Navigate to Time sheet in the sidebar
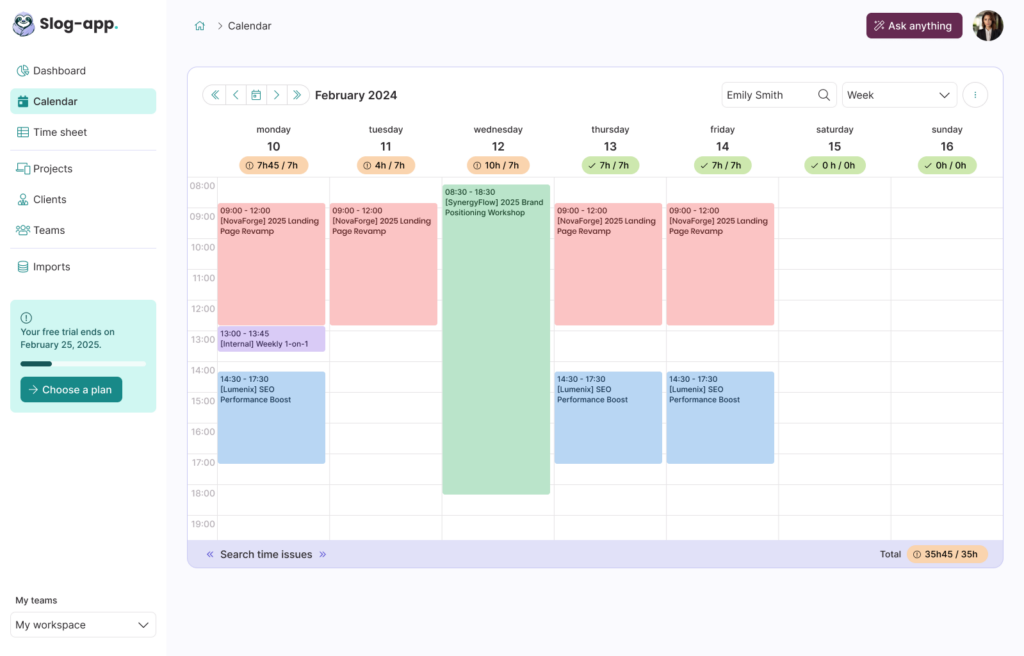1024x656 pixels. (x=60, y=132)
